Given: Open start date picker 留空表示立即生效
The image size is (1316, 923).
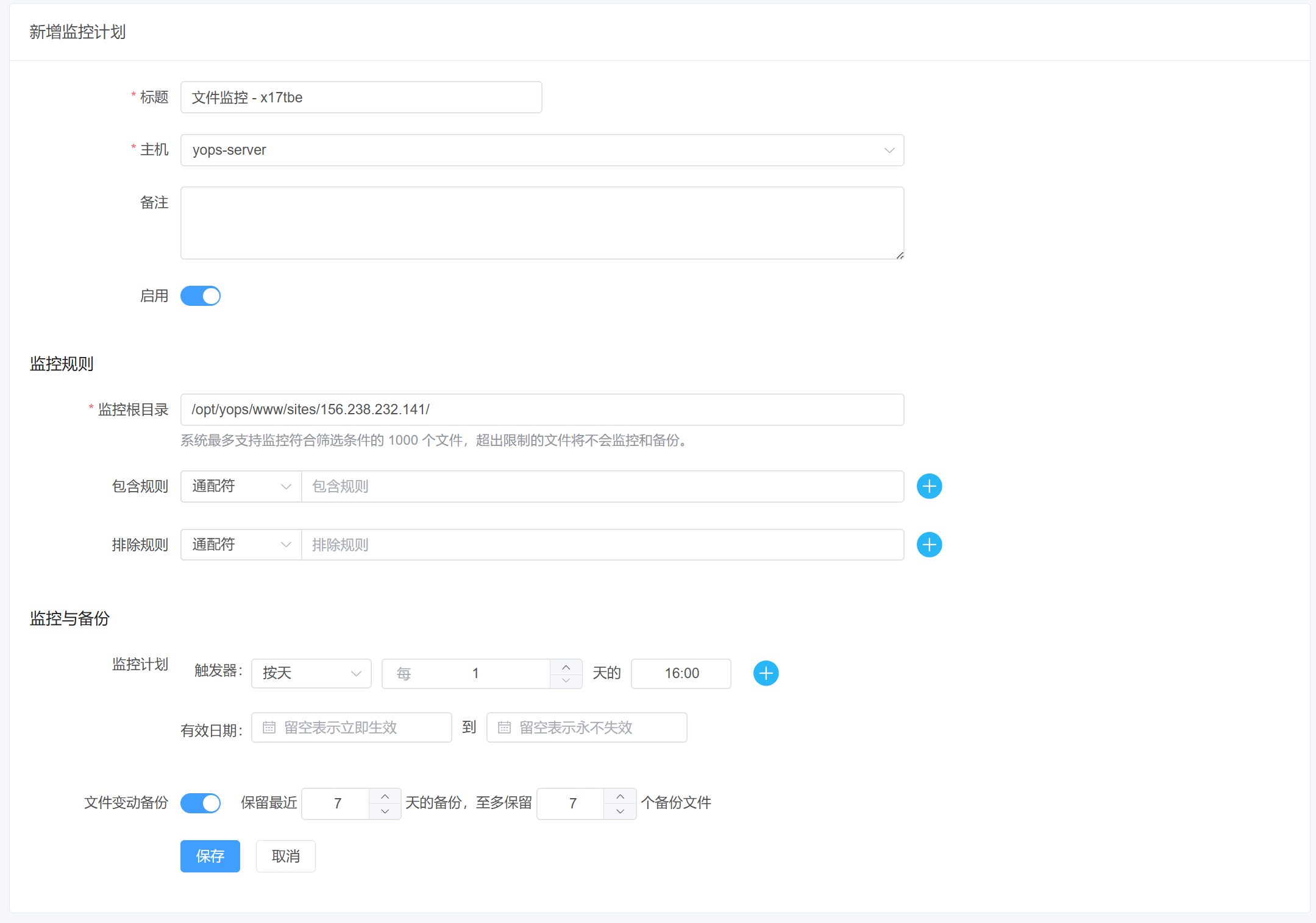Looking at the screenshot, I should click(351, 727).
